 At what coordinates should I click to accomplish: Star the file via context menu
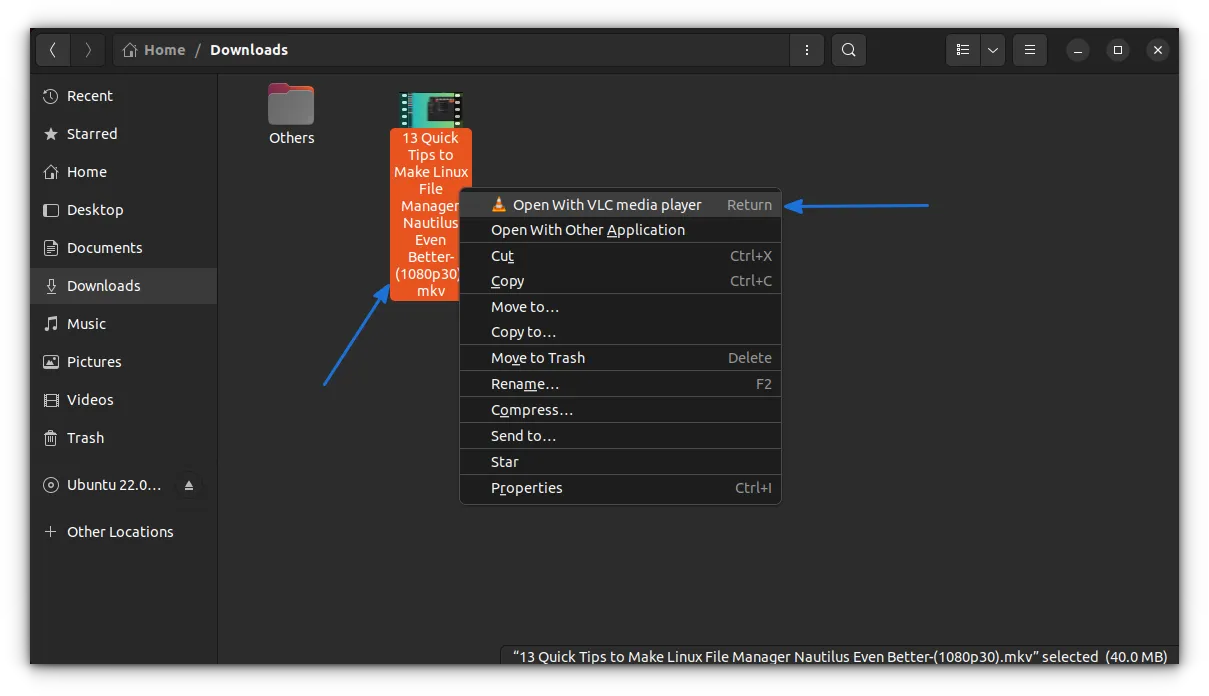pyautogui.click(x=505, y=462)
